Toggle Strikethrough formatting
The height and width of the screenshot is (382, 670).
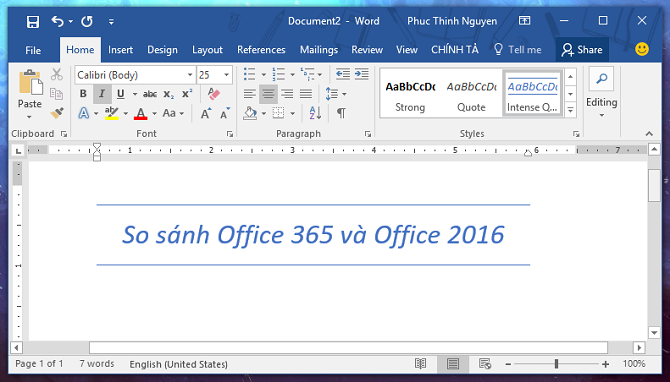pyautogui.click(x=150, y=94)
